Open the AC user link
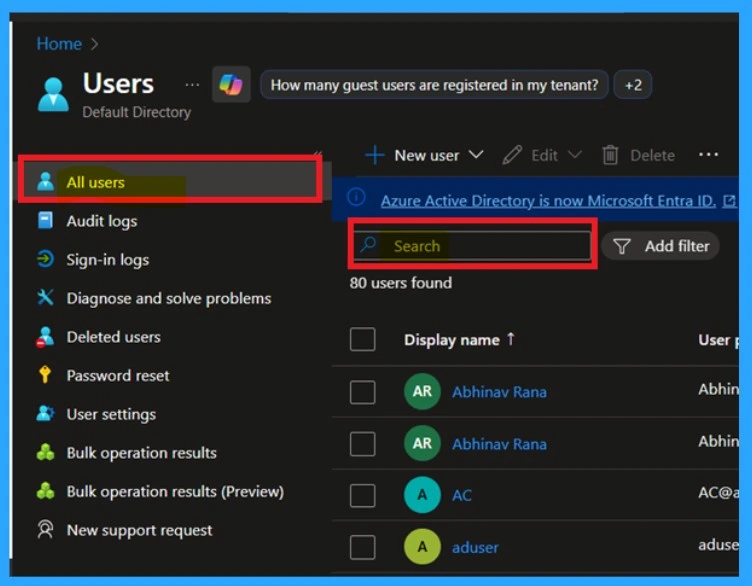 pyautogui.click(x=462, y=495)
